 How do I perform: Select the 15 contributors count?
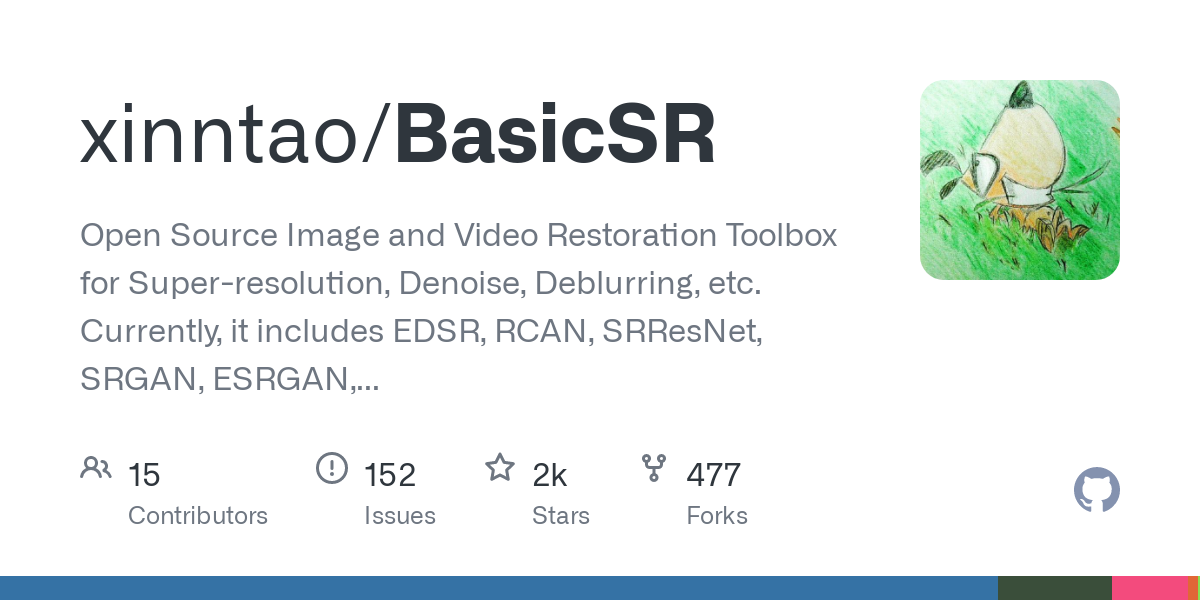click(x=144, y=475)
